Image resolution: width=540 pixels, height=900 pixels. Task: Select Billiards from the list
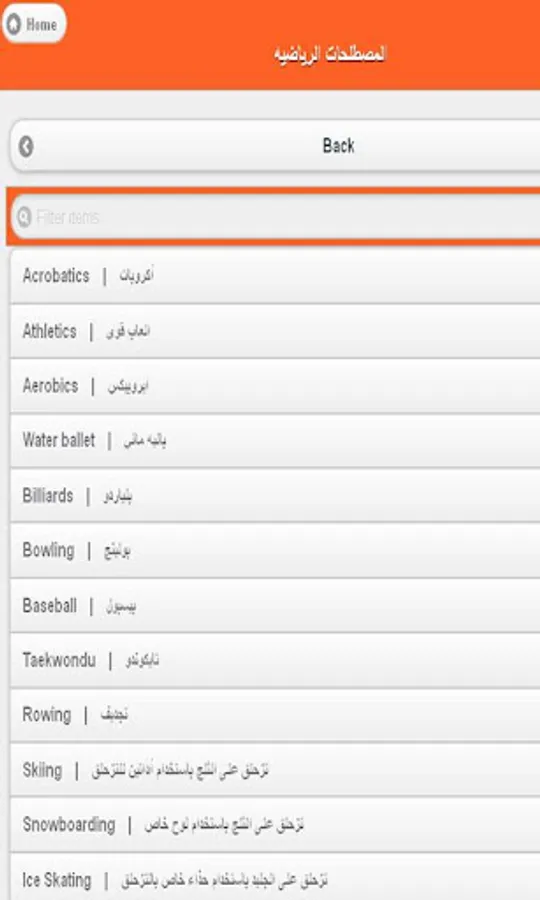coord(275,495)
